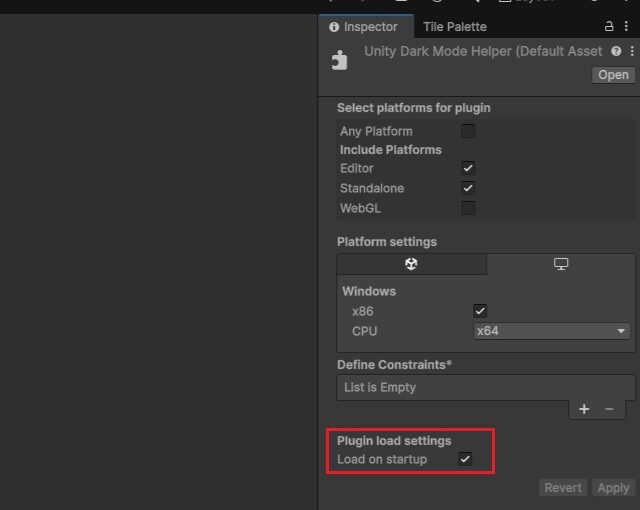
Task: Click the Select platforms for plugin heading
Action: point(413,108)
